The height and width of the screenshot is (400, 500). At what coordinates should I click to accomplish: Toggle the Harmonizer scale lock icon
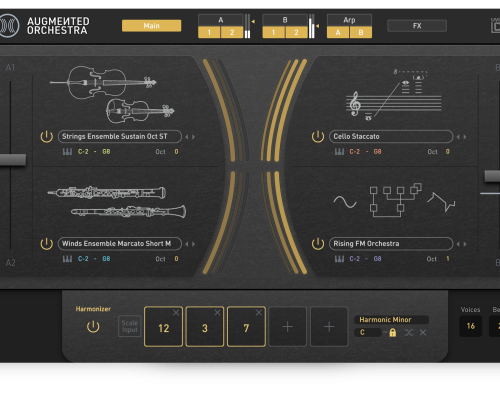click(x=393, y=332)
